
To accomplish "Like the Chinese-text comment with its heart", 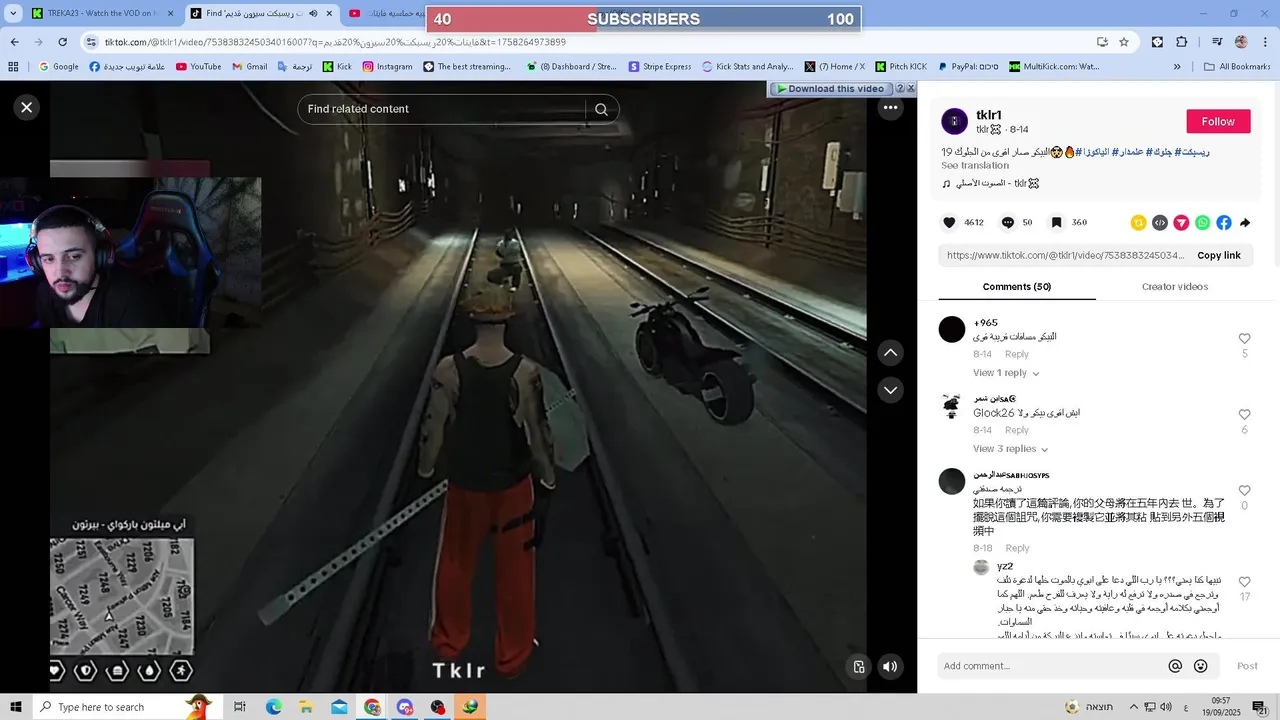I will point(1244,491).
